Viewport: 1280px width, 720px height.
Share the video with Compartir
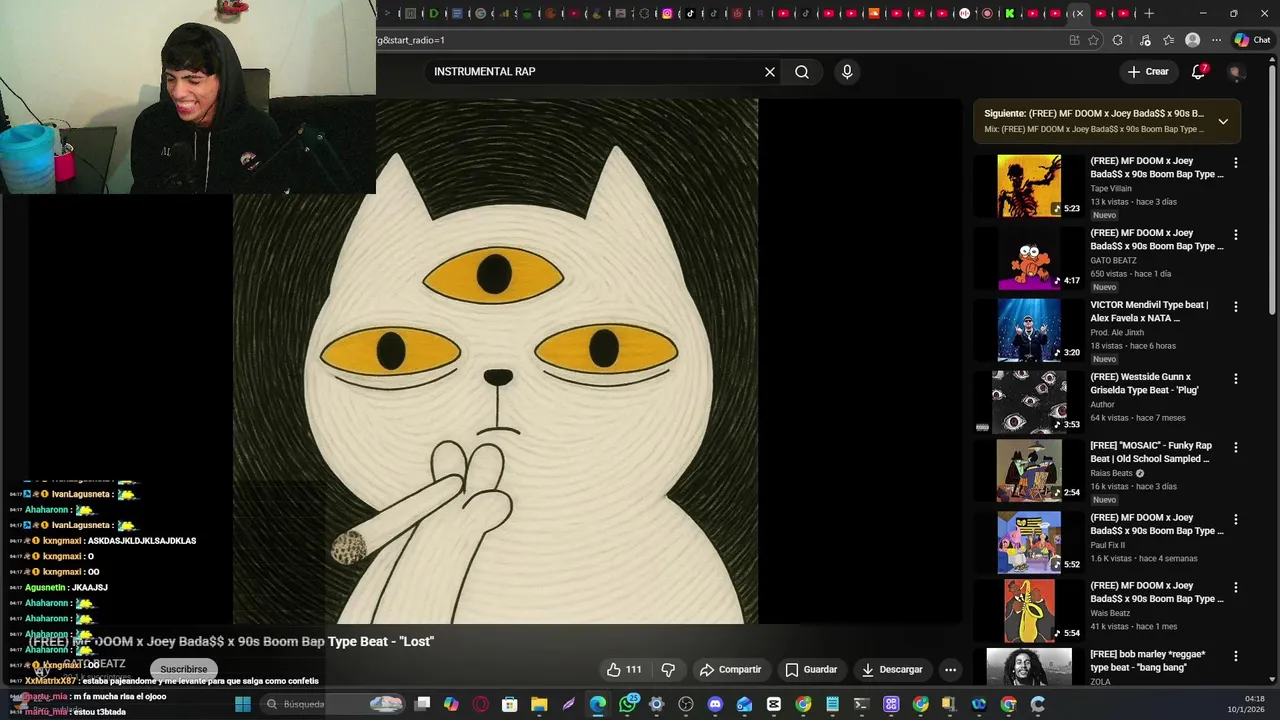point(731,670)
